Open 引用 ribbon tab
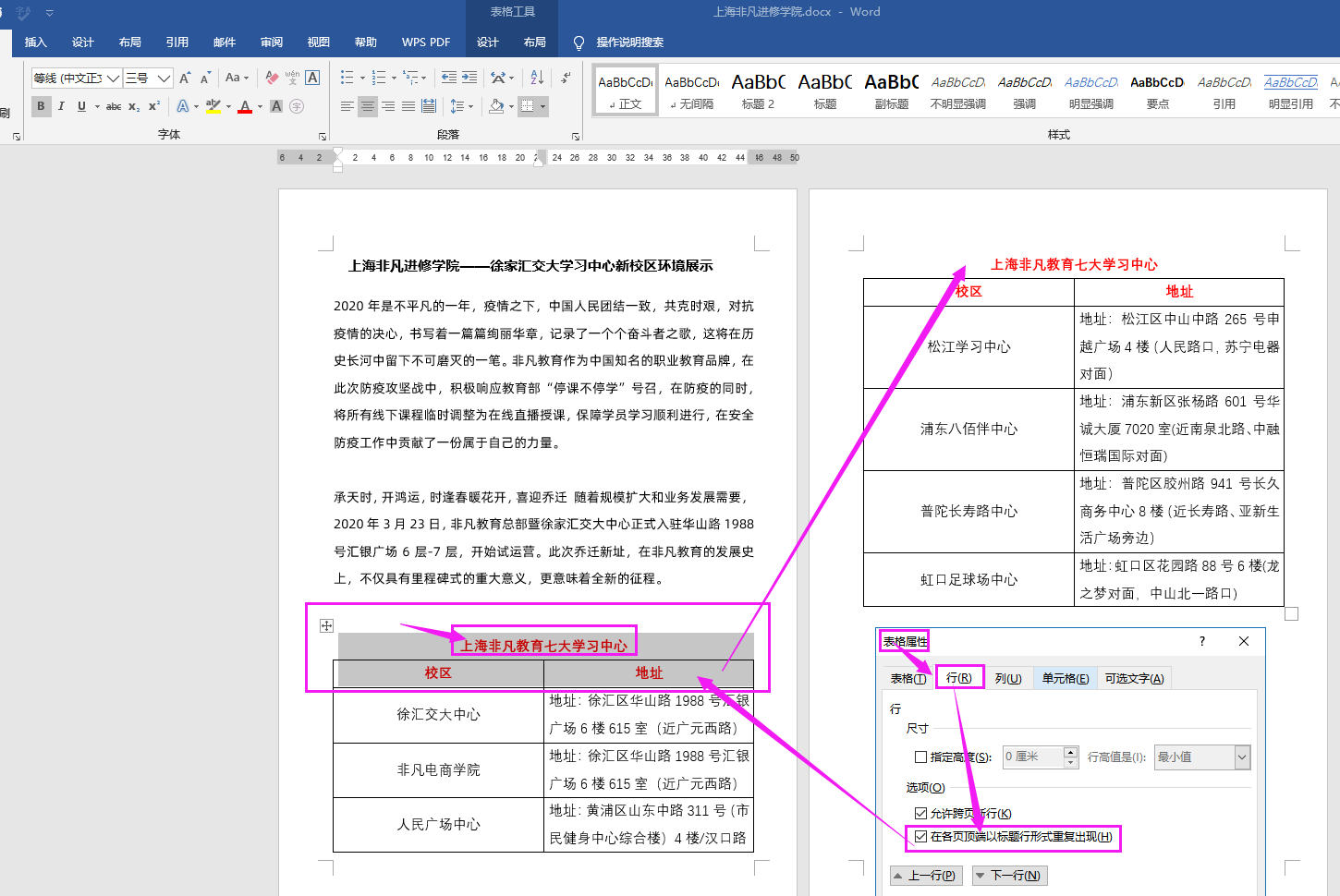Screen dimensions: 1340x896 coord(177,42)
